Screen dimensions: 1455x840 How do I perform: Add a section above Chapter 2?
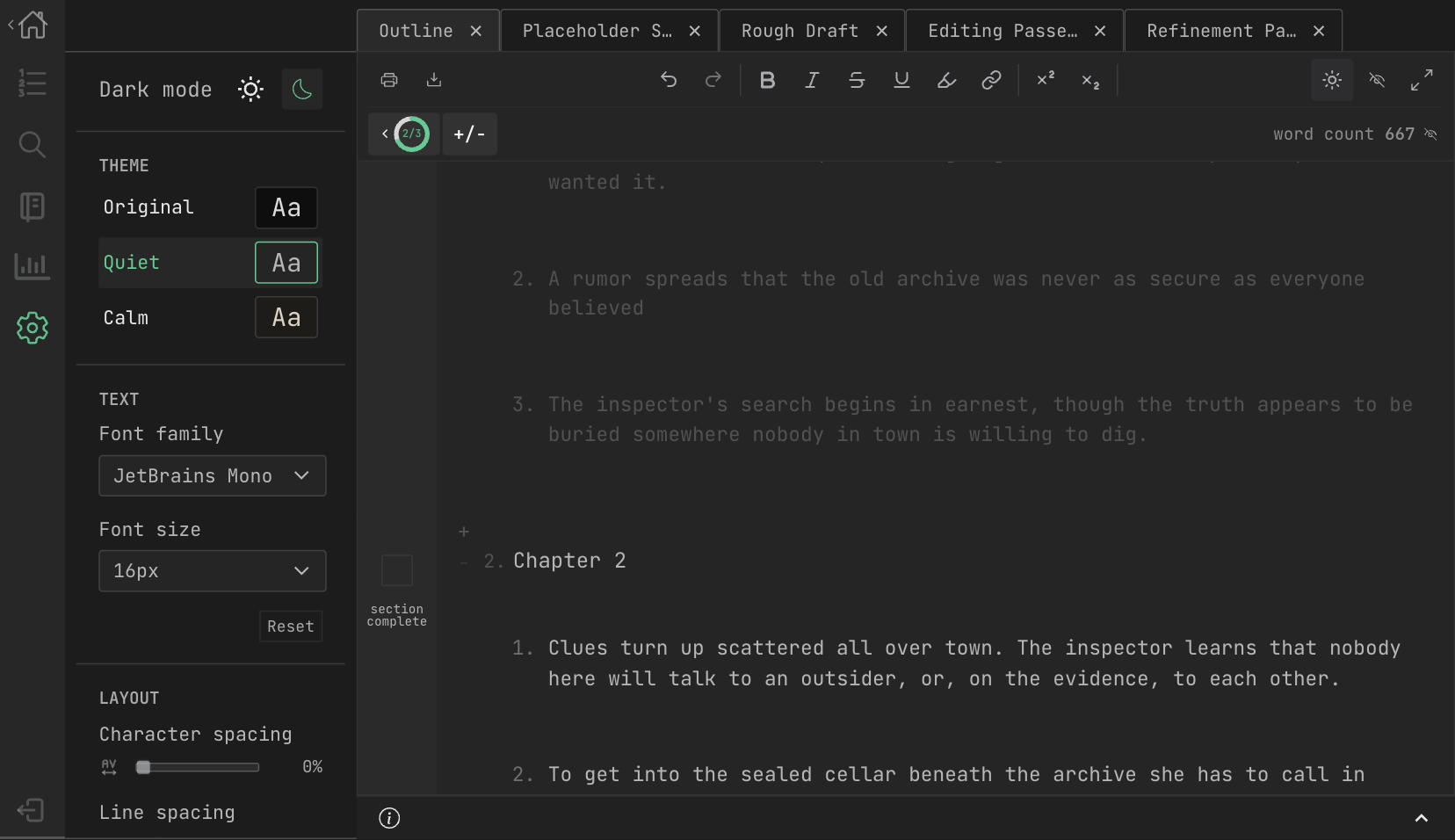click(x=464, y=531)
